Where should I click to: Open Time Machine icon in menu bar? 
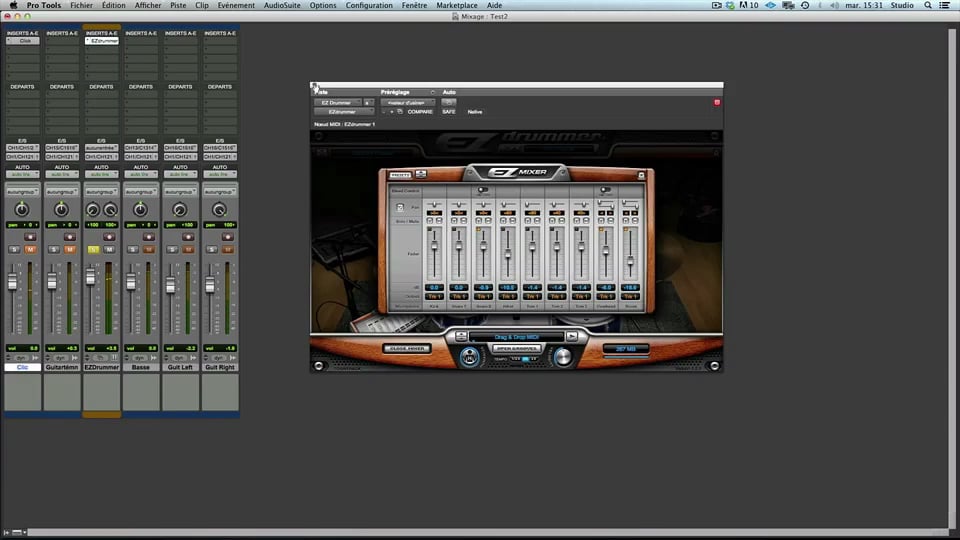[x=804, y=5]
